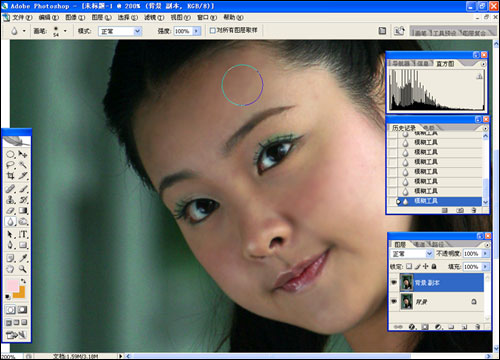Open the 文件 (File) menu
Image resolution: width=500 pixels, height=360 pixels.
[x=22, y=17]
